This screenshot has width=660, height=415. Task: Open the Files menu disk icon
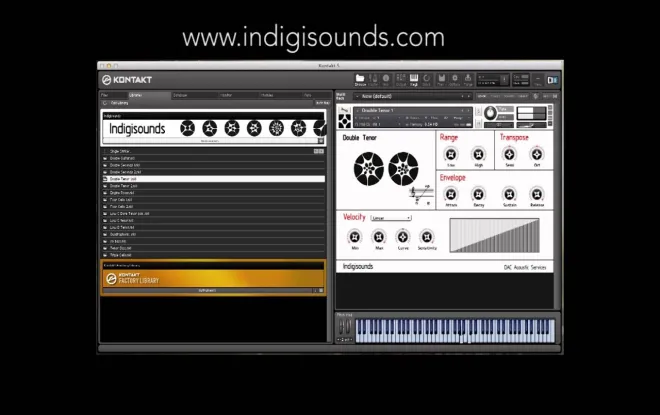[442, 79]
